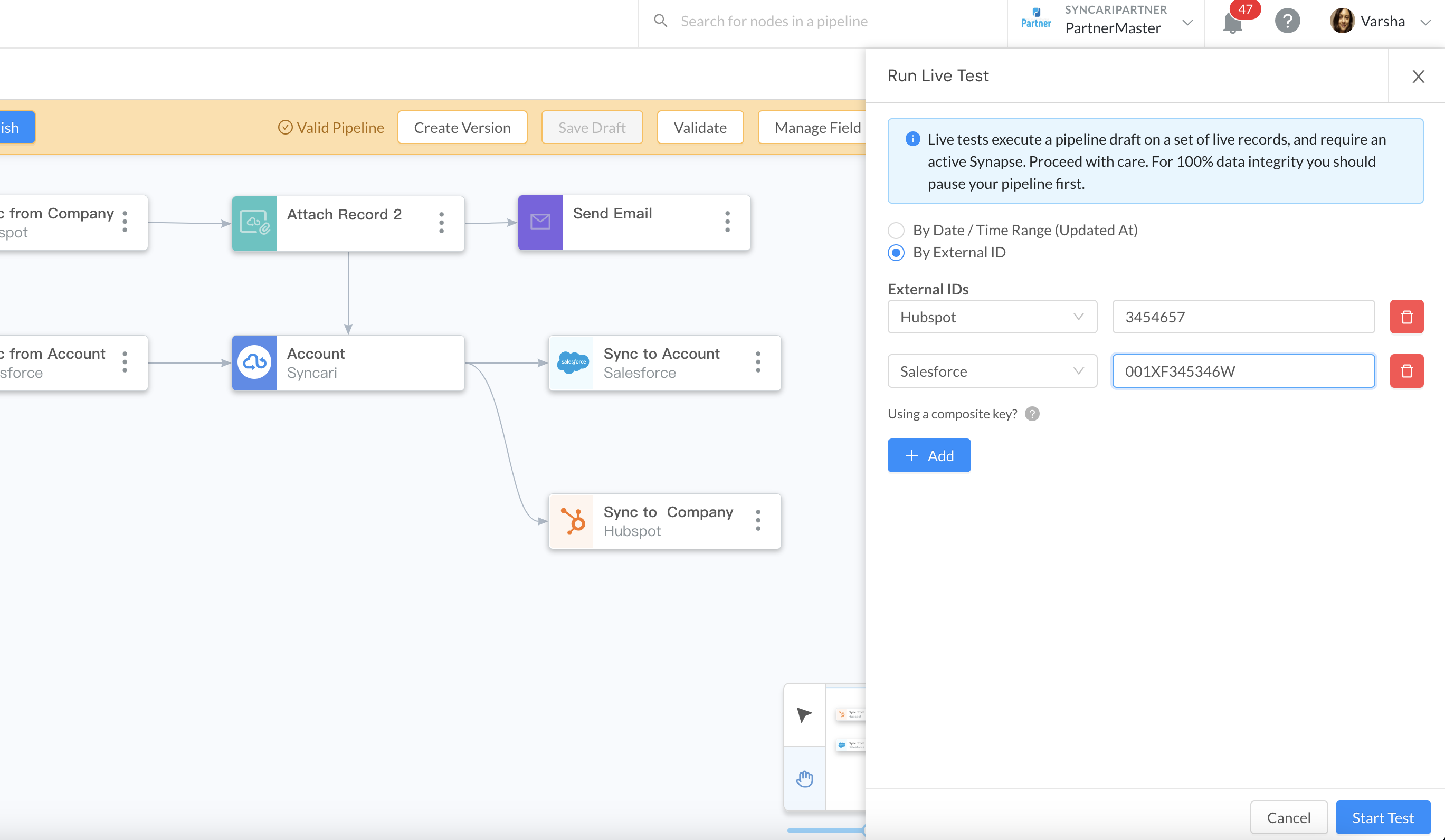Open Sync to Company node options menu
Screen dimensions: 1445x840
point(757,521)
